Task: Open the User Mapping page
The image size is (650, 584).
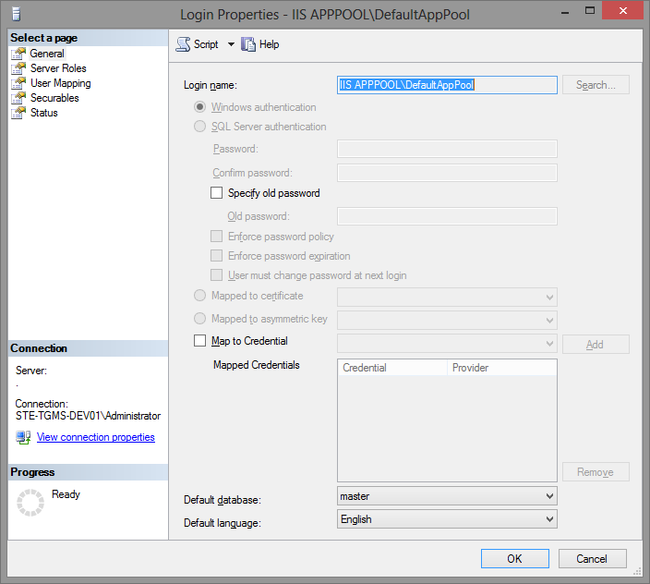Action: coord(61,83)
